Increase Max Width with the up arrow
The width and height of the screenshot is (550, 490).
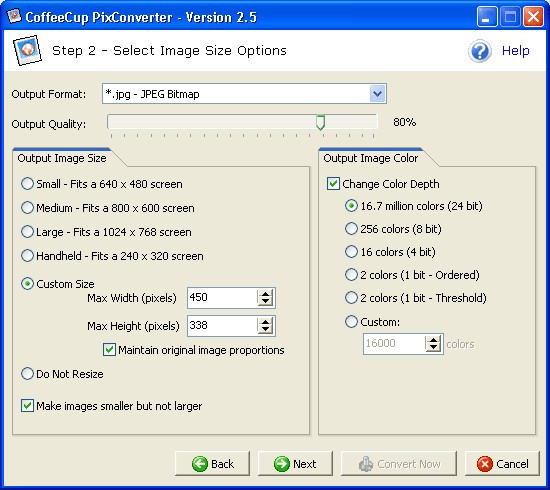pyautogui.click(x=265, y=294)
